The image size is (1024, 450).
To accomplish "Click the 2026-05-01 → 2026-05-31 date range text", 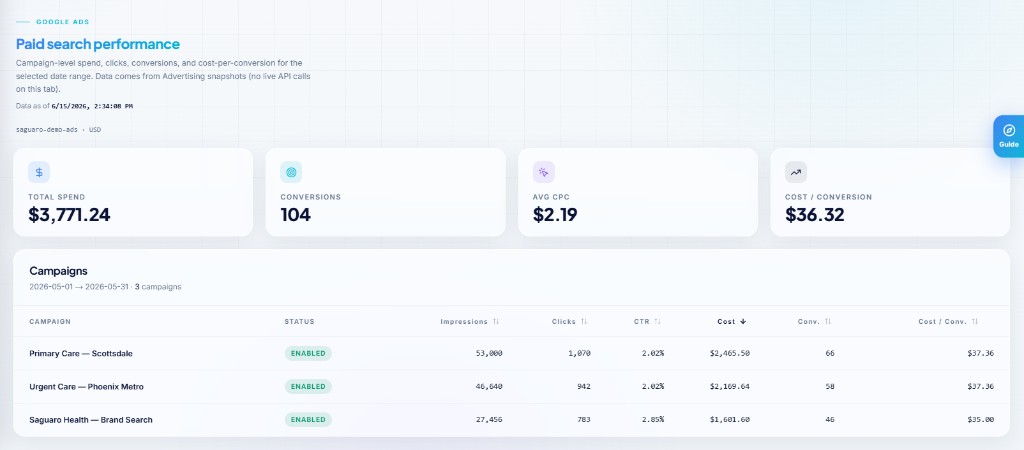I will pos(80,287).
